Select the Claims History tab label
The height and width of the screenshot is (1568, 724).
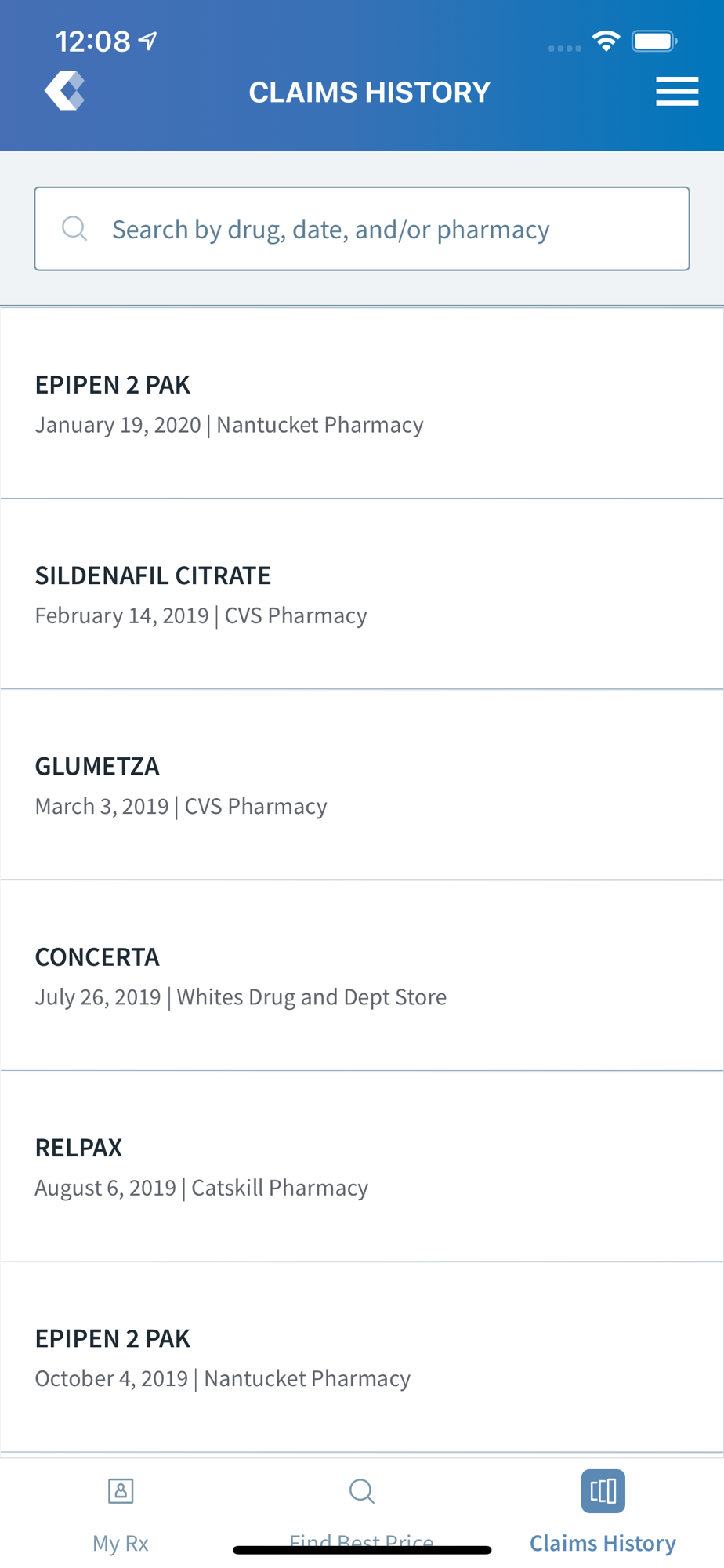click(603, 1542)
